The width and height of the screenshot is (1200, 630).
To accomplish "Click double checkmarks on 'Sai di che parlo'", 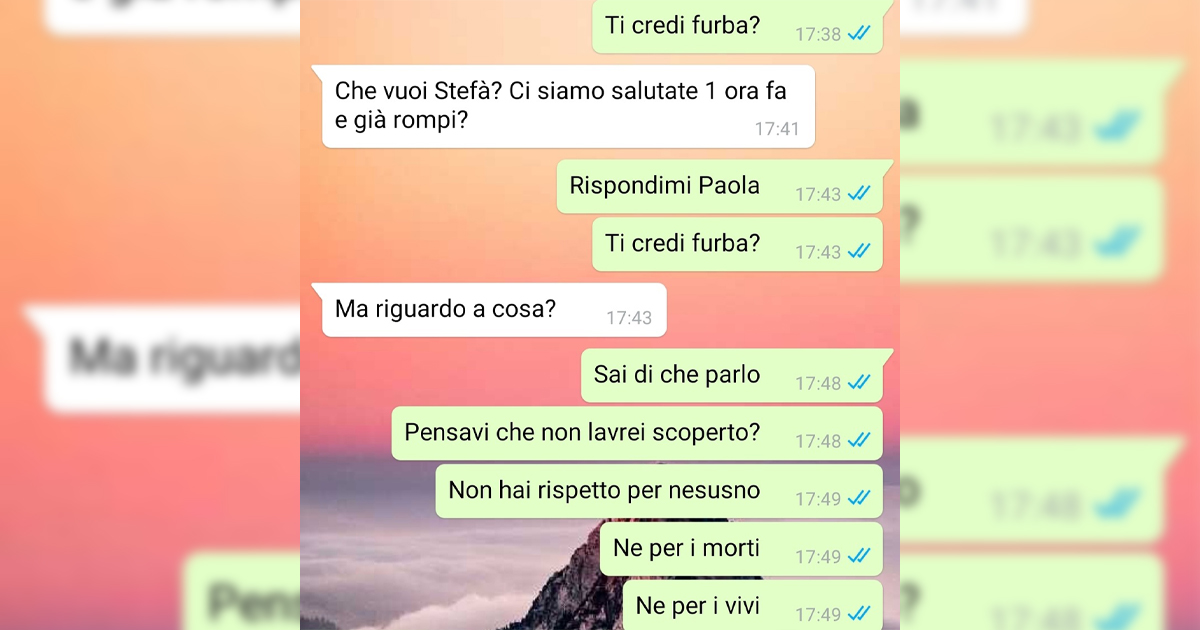I will (859, 383).
